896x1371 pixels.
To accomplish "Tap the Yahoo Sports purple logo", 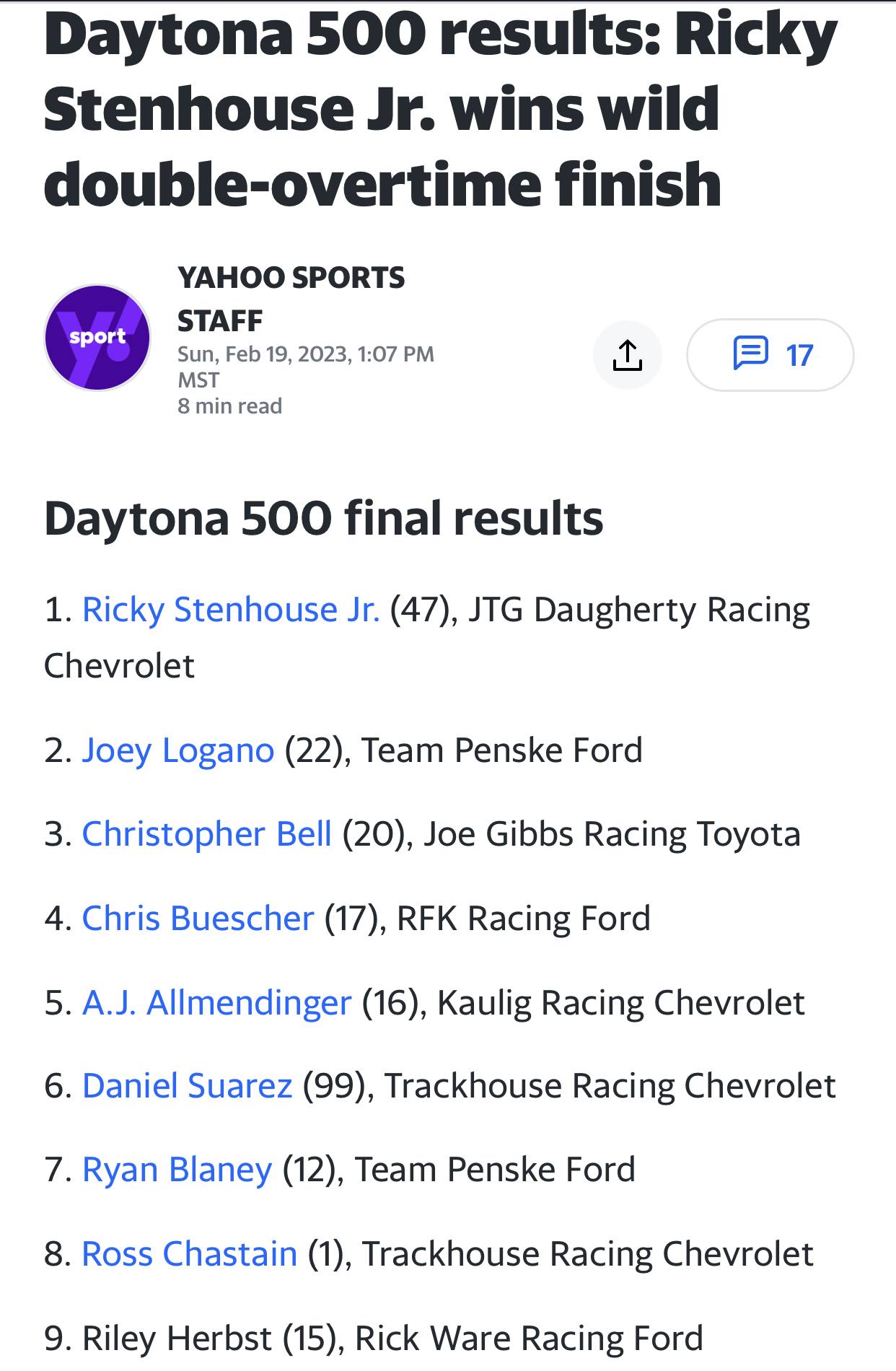I will (97, 338).
